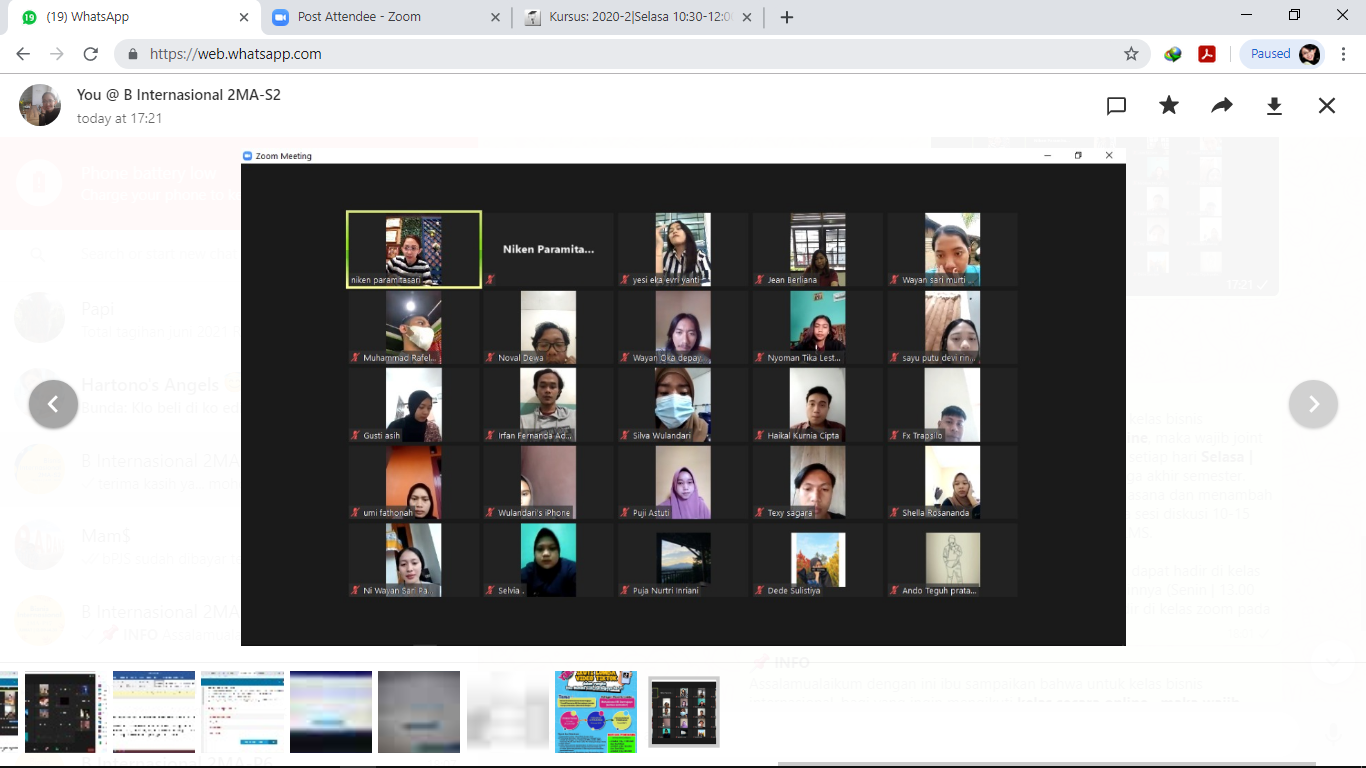The image size is (1366, 768).
Task: Show the previous media with the left arrow
Action: pyautogui.click(x=54, y=404)
